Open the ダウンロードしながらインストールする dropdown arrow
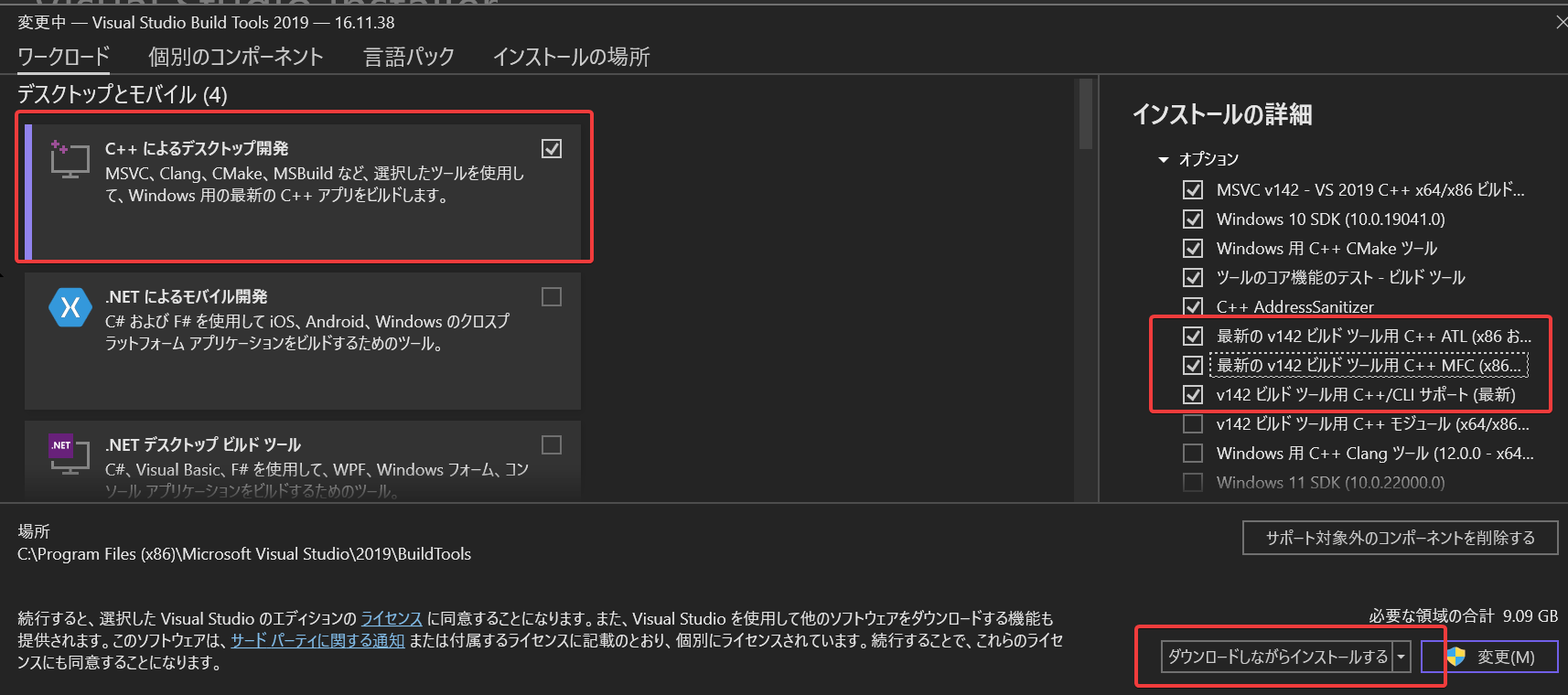The height and width of the screenshot is (695, 1568). click(x=1402, y=657)
